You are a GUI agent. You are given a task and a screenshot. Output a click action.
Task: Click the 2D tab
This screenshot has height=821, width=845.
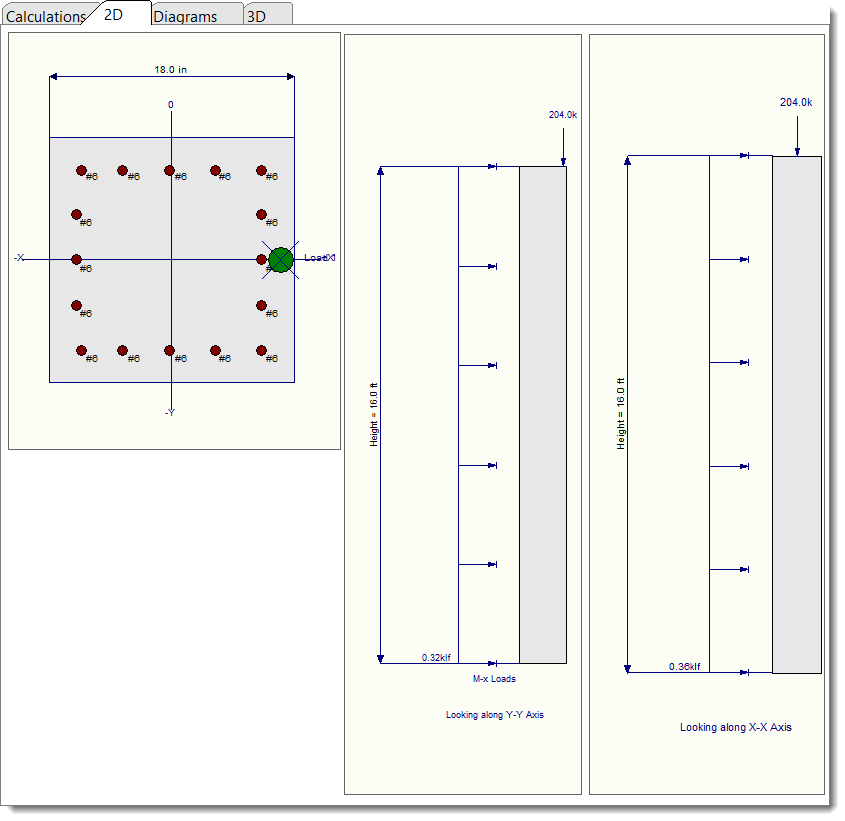pyautogui.click(x=114, y=15)
